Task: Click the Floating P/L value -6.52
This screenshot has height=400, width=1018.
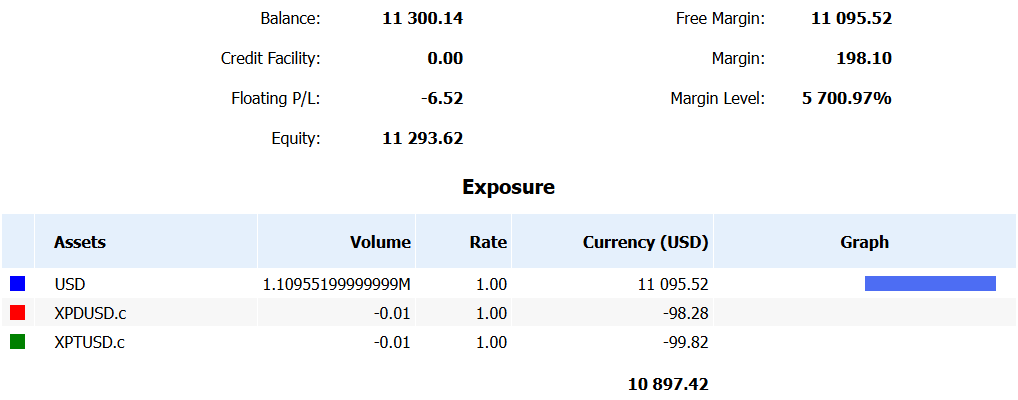Action: tap(442, 98)
